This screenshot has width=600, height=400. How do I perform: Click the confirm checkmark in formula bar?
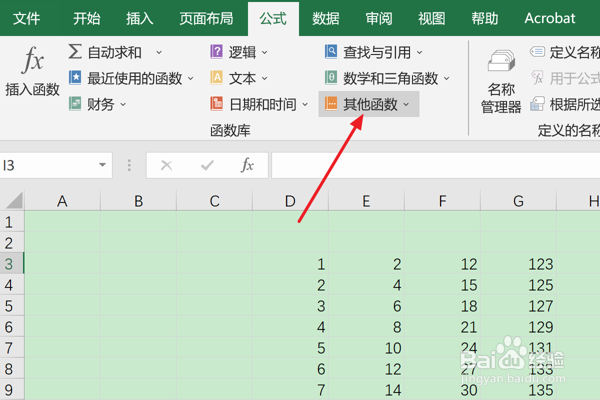point(207,165)
